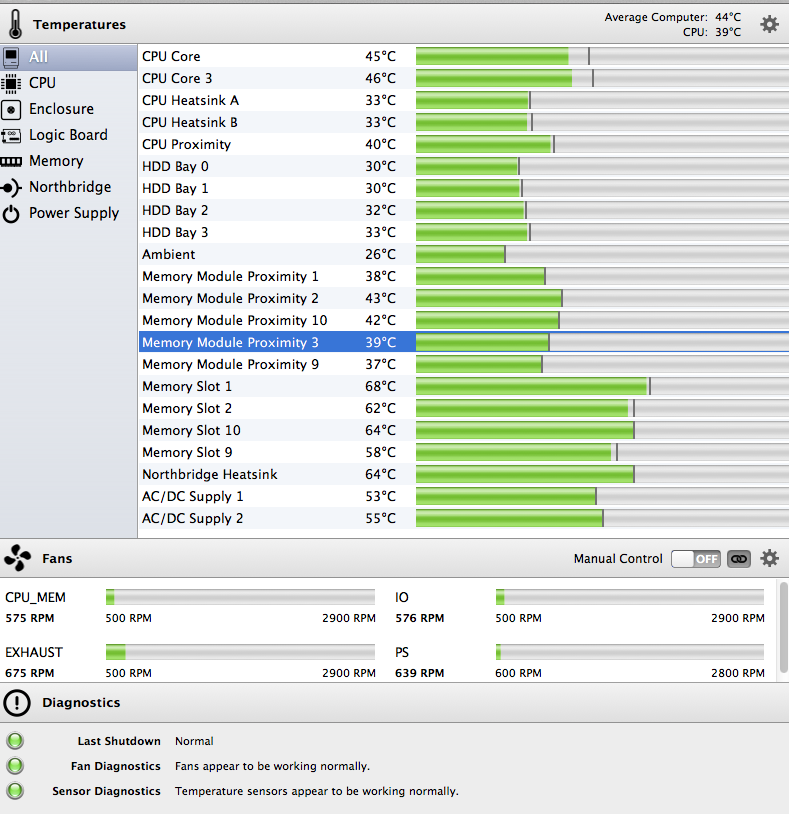
Task: Click the Fans panel vertical scrollbar
Action: coord(783,627)
